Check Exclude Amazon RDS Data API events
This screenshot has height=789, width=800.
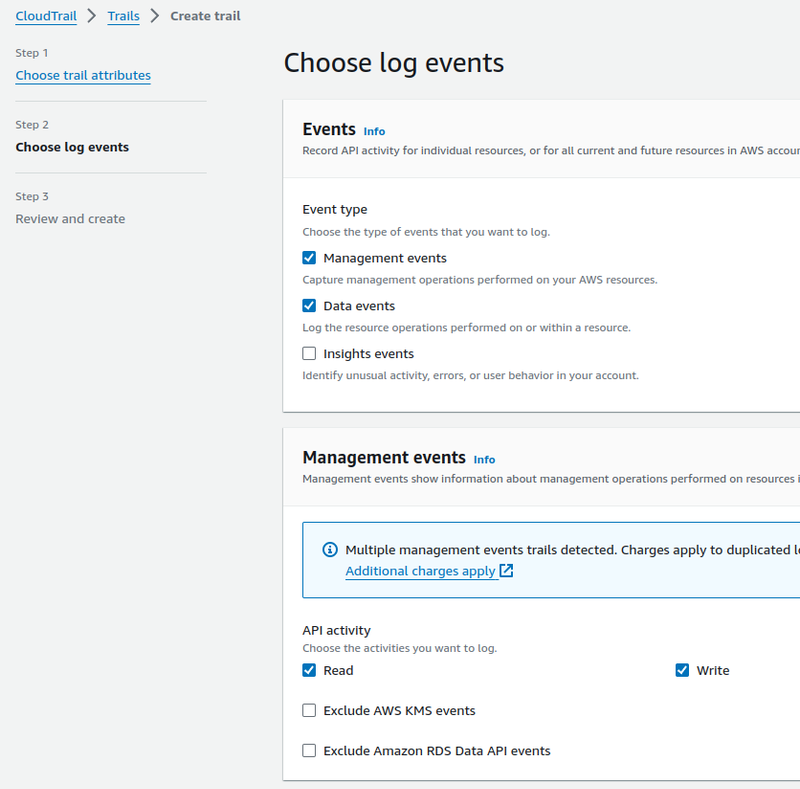(x=309, y=751)
